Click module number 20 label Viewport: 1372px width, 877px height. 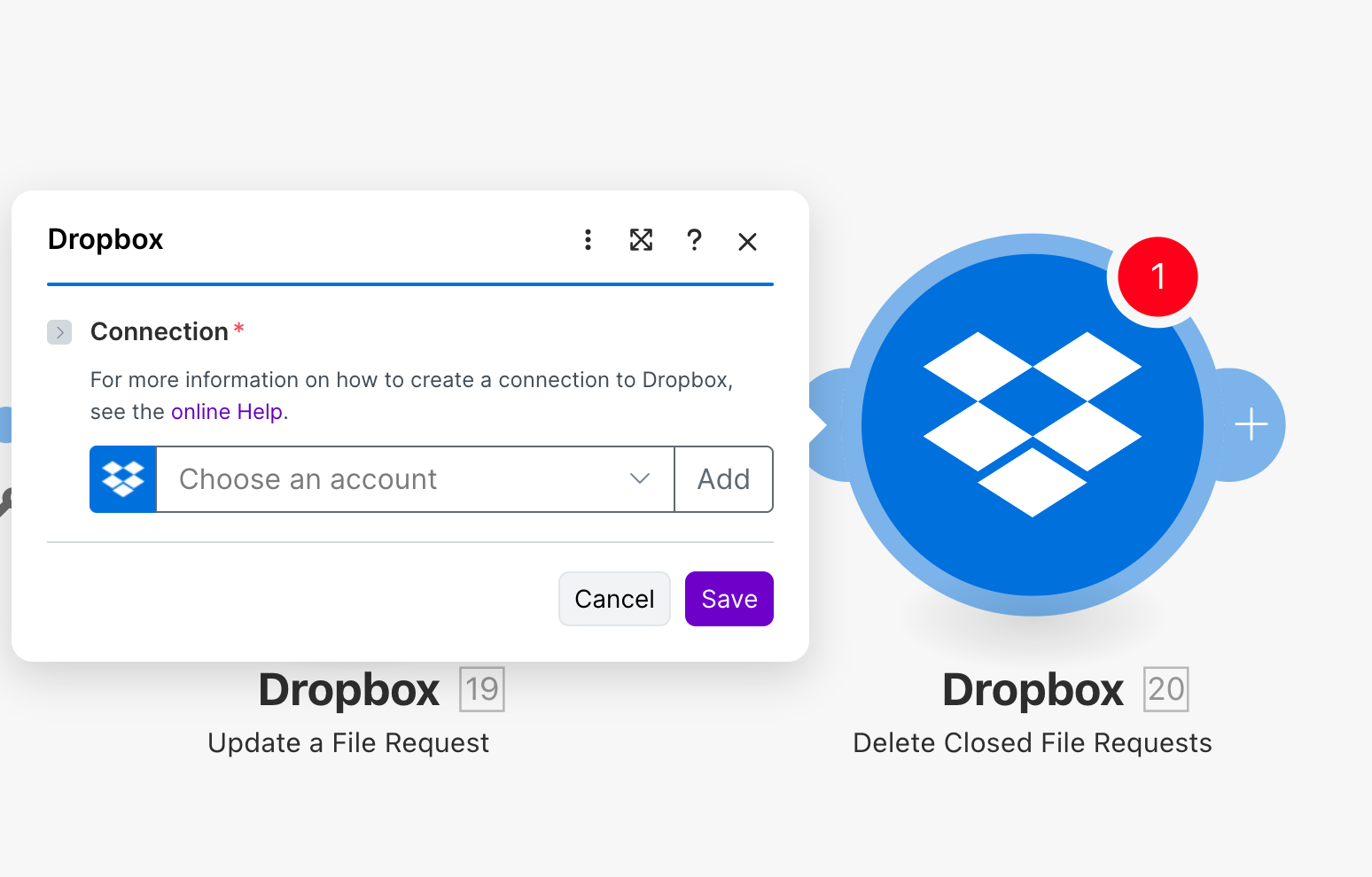[1166, 689]
